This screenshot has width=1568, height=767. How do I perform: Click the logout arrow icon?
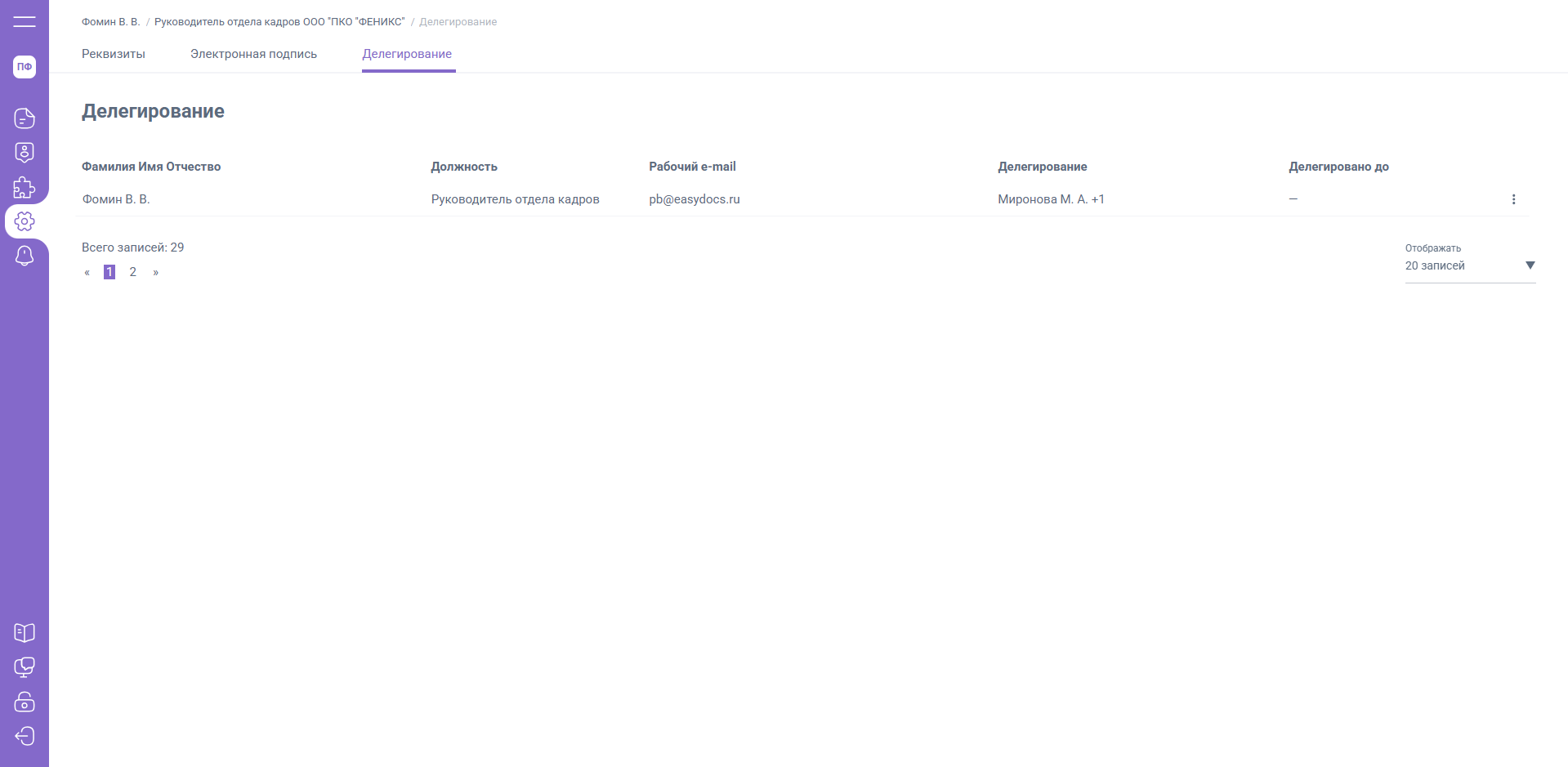[x=25, y=736]
